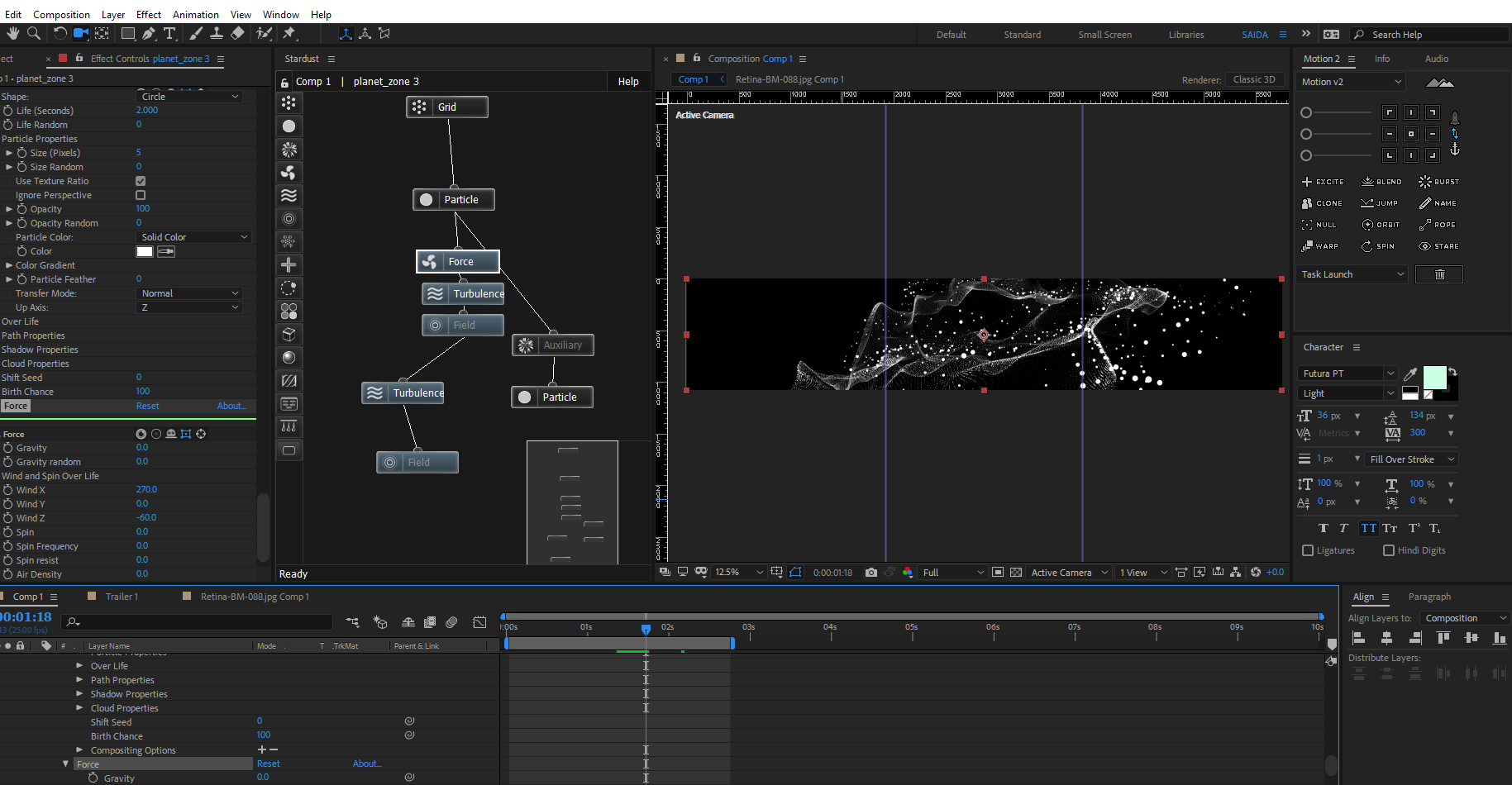Toggle Faux Bold text style
Viewport: 1512px width, 785px height.
[1324, 528]
